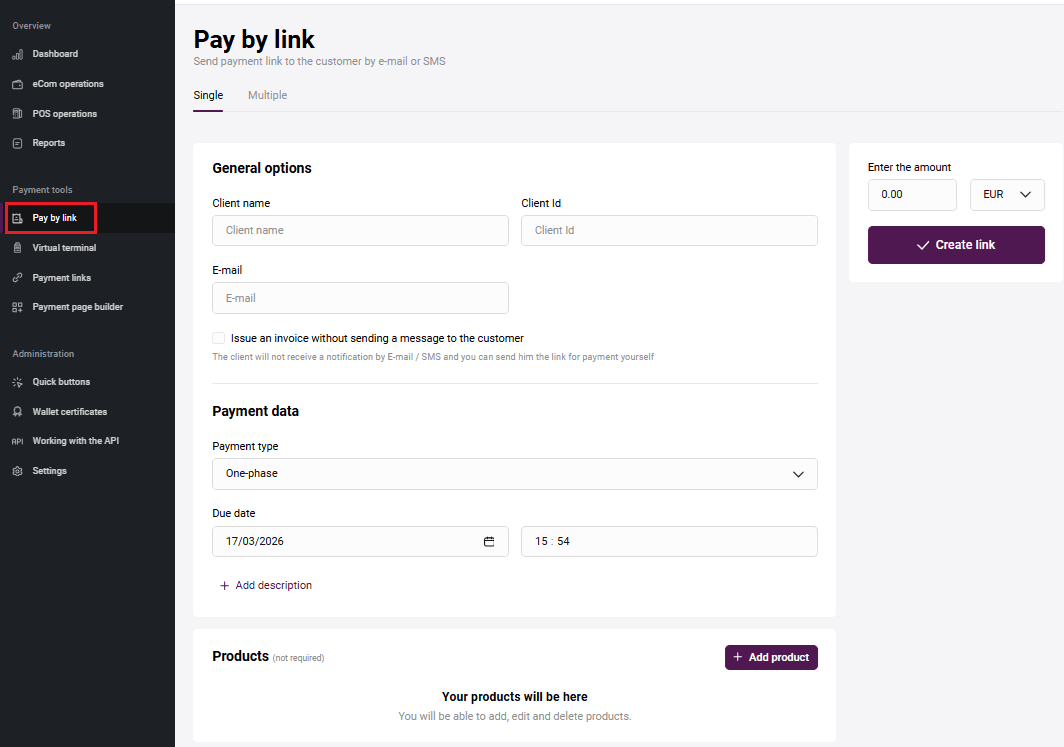Click the Payment links chain icon
1064x747 pixels.
coord(17,278)
